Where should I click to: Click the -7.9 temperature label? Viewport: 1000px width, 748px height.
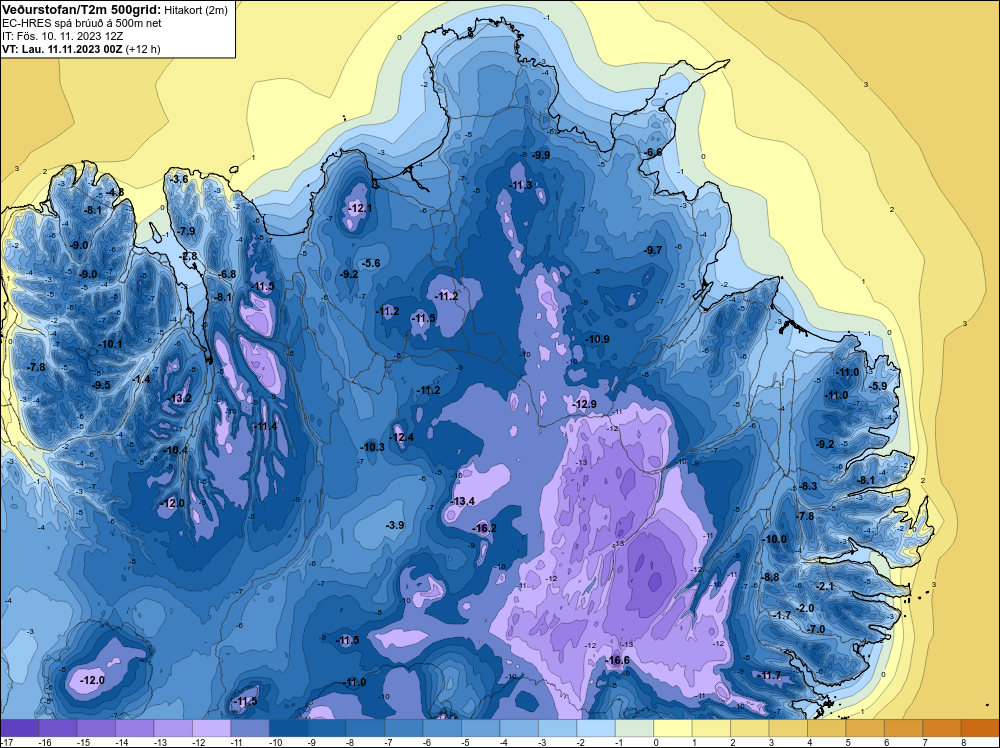point(187,231)
